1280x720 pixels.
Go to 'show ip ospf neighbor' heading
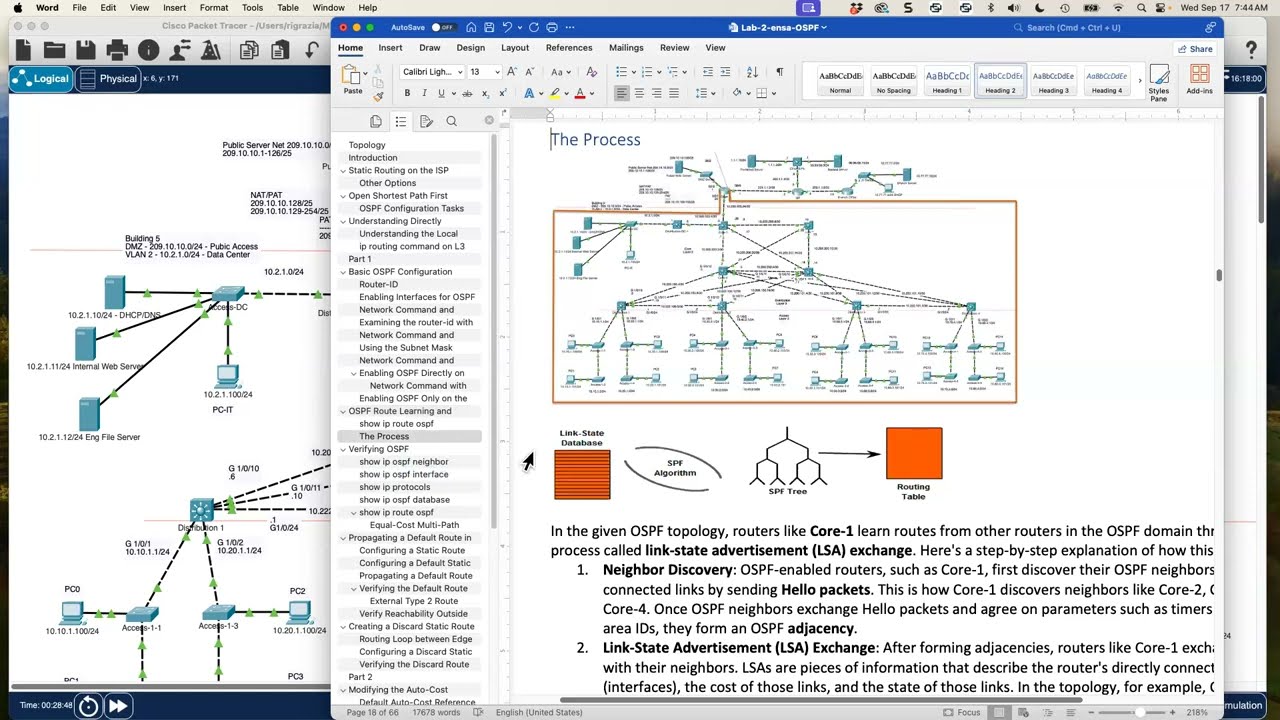(x=404, y=462)
